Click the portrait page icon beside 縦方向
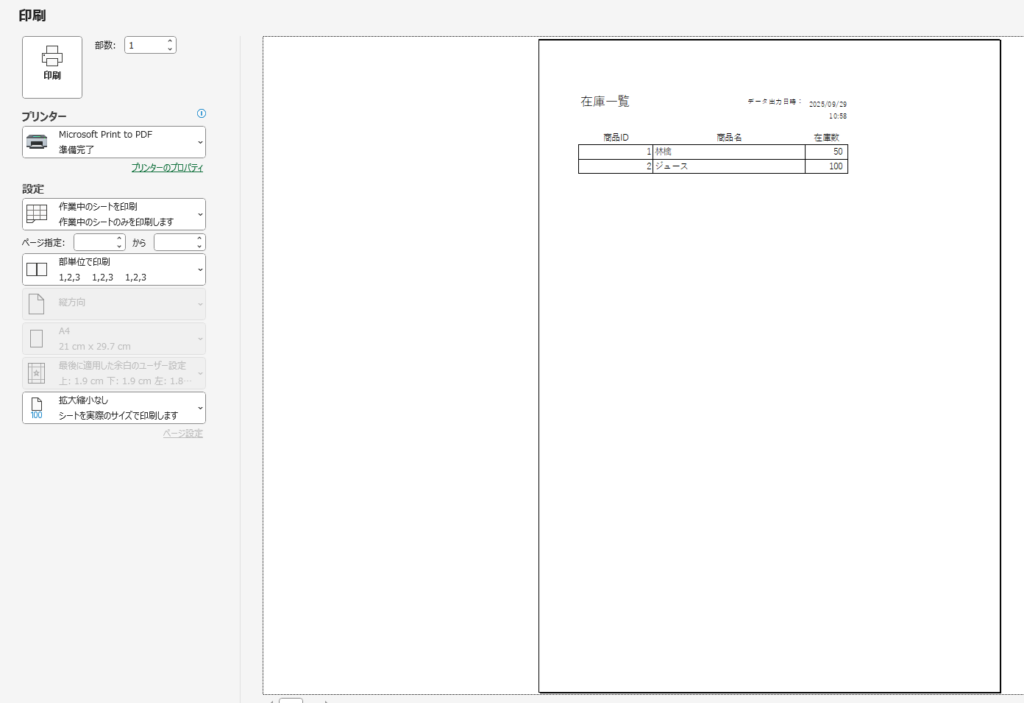 pyautogui.click(x=36, y=304)
